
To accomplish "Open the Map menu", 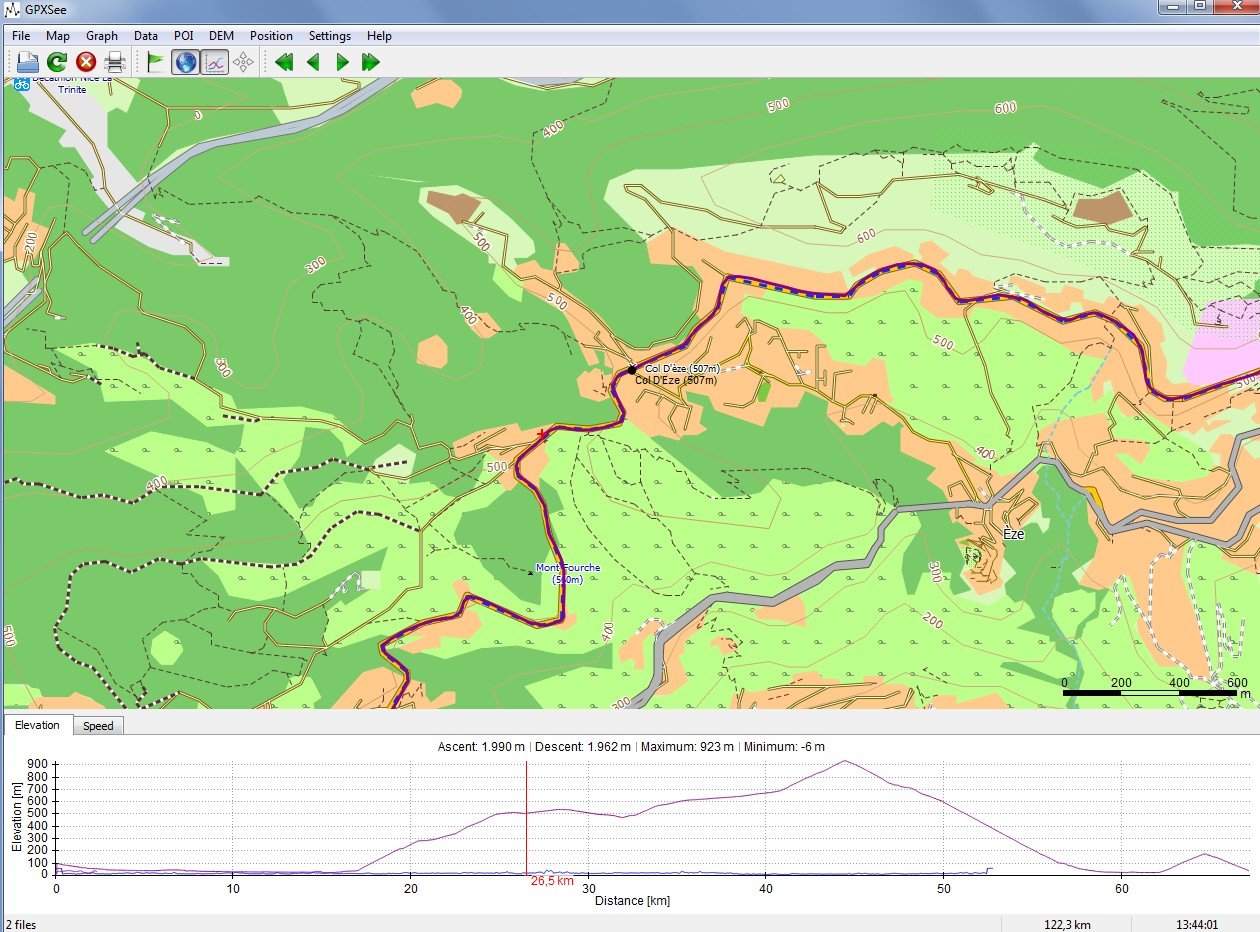I will tap(58, 36).
